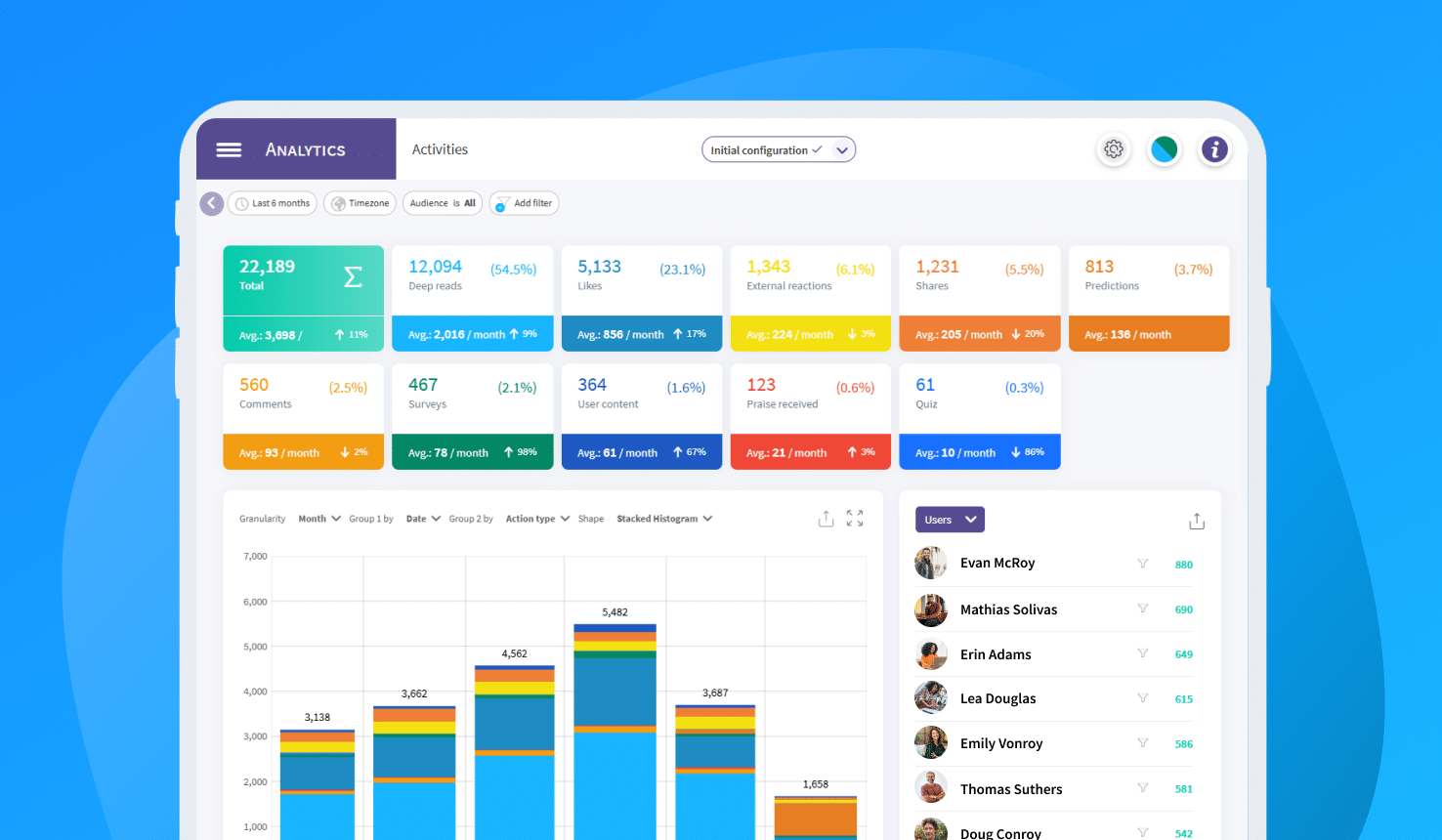This screenshot has height=840, width=1442.
Task: Select the Activities tab
Action: (x=440, y=149)
